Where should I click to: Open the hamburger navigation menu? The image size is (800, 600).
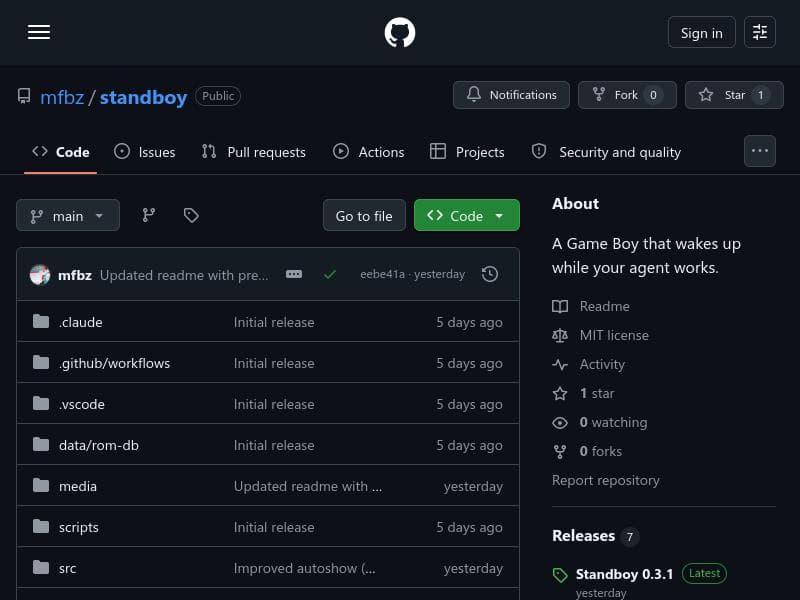point(39,32)
